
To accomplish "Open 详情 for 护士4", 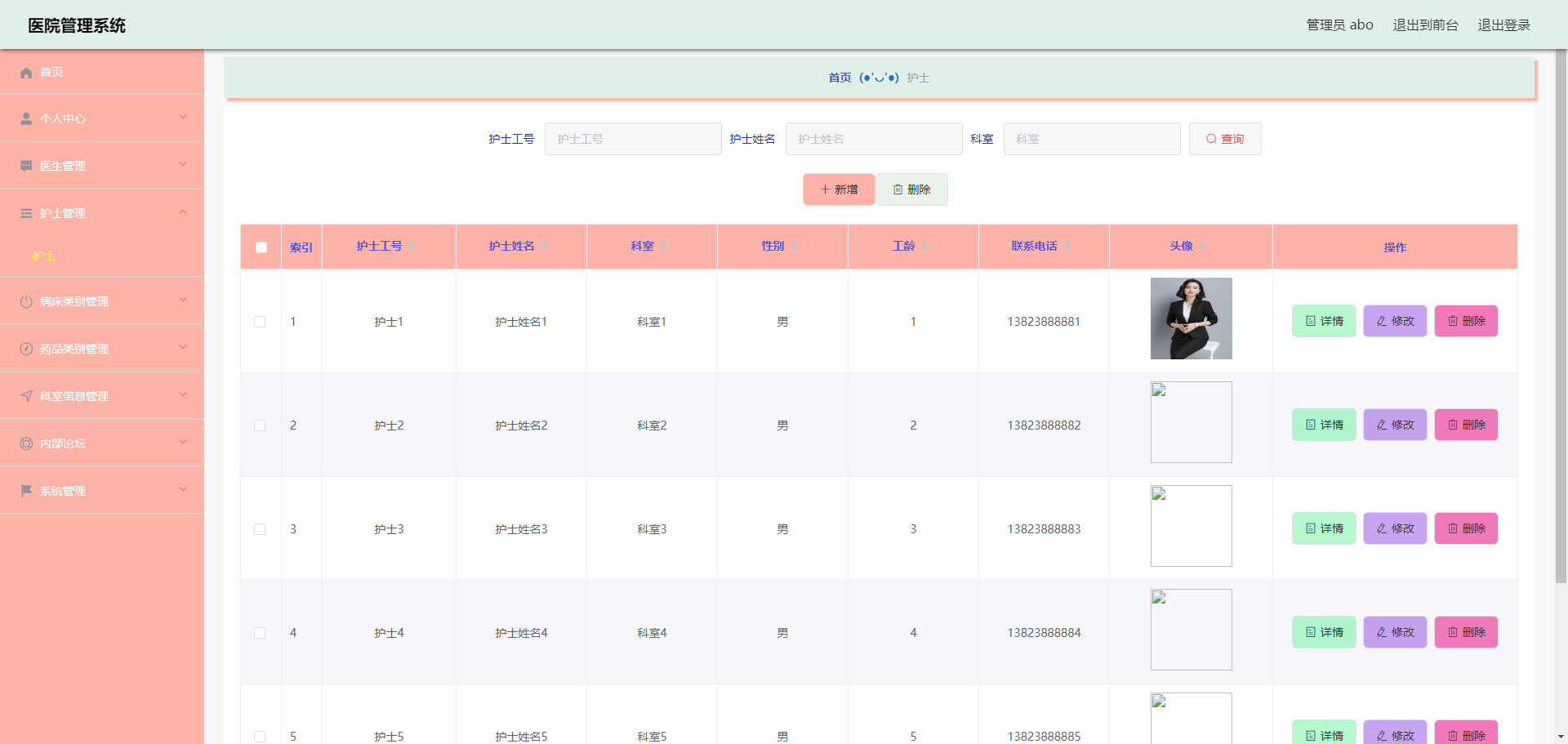I will point(1324,632).
